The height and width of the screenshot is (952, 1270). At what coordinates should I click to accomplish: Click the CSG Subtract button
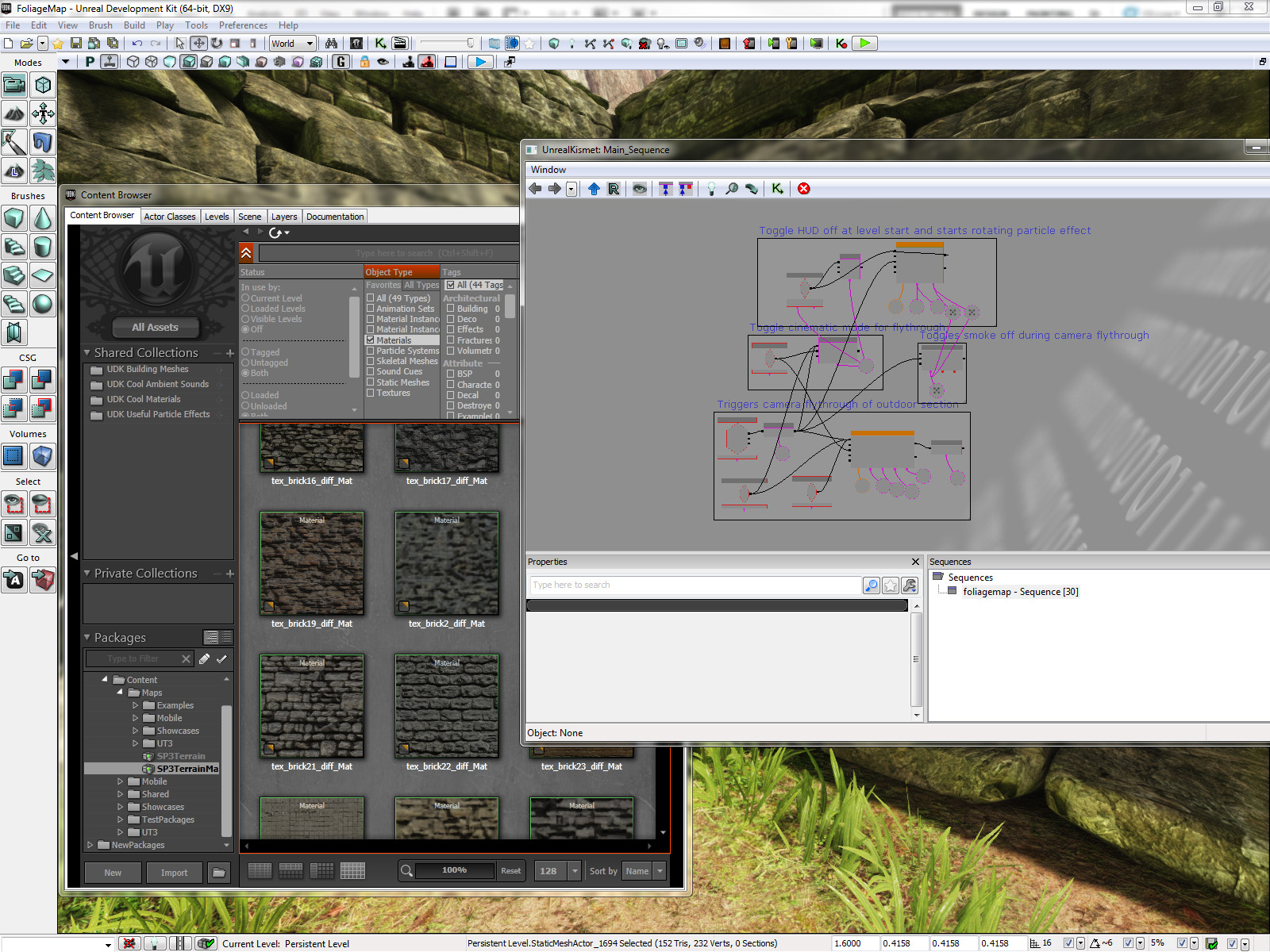(x=43, y=380)
